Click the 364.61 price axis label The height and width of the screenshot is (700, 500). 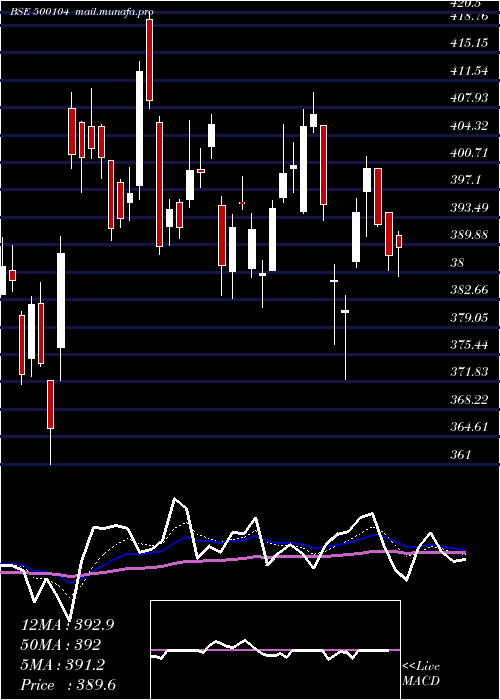[x=469, y=427]
